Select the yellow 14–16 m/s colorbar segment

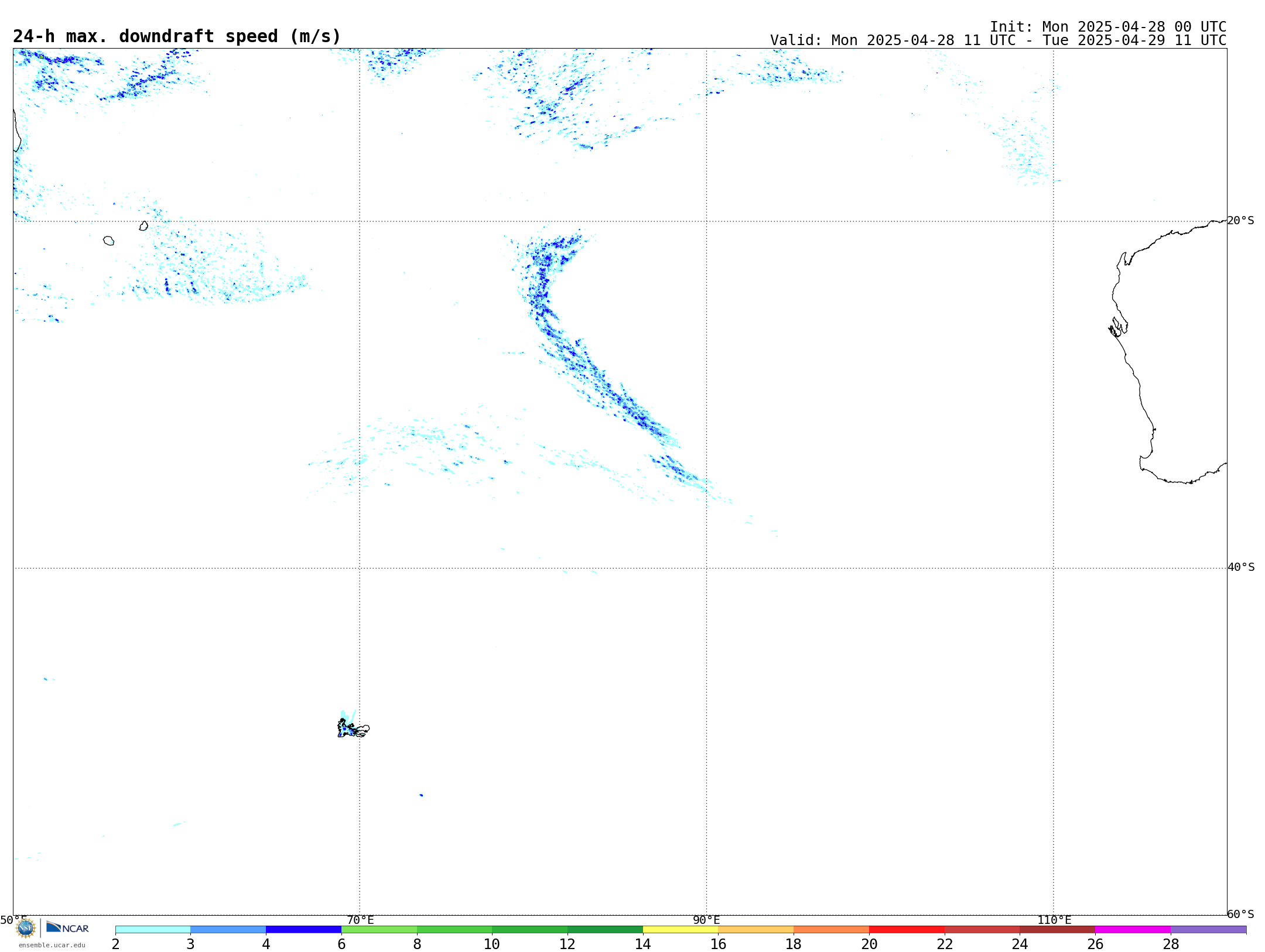[681, 929]
